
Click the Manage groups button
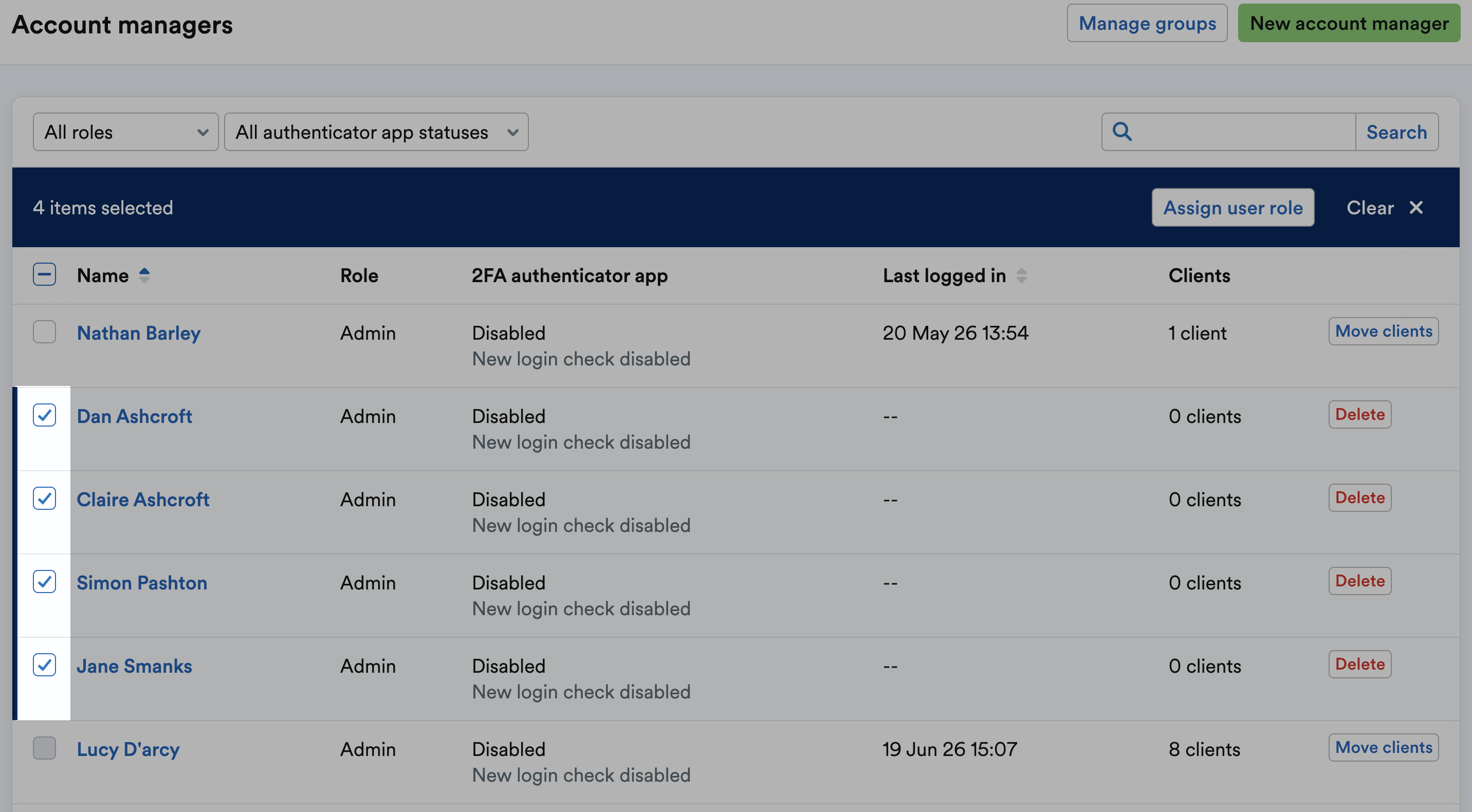pos(1147,24)
